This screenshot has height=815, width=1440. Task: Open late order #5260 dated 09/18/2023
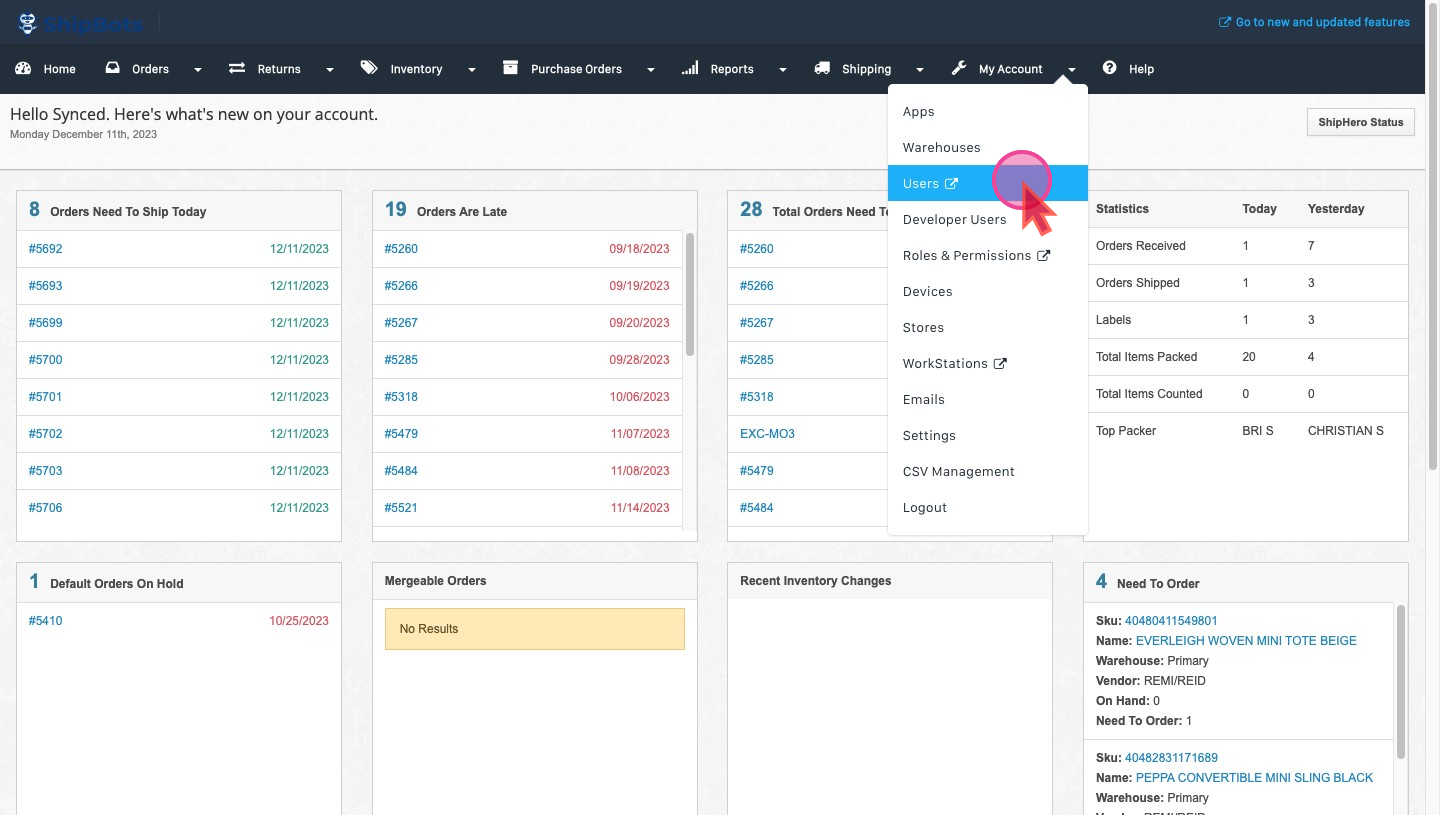[401, 249]
